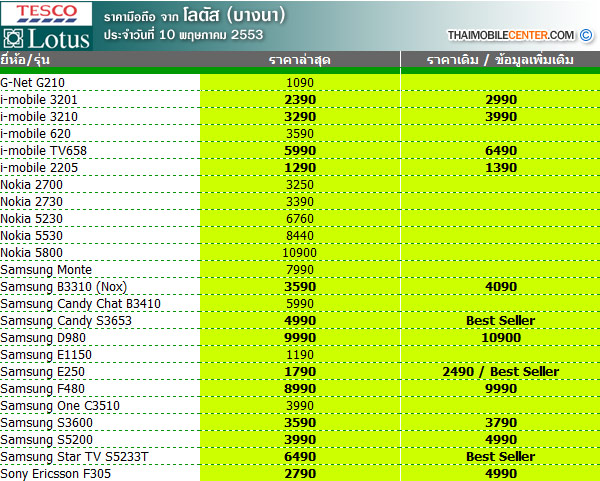Click latest price 10900 for Nokia 5800
Screen dimensions: 600x481
pos(300,253)
